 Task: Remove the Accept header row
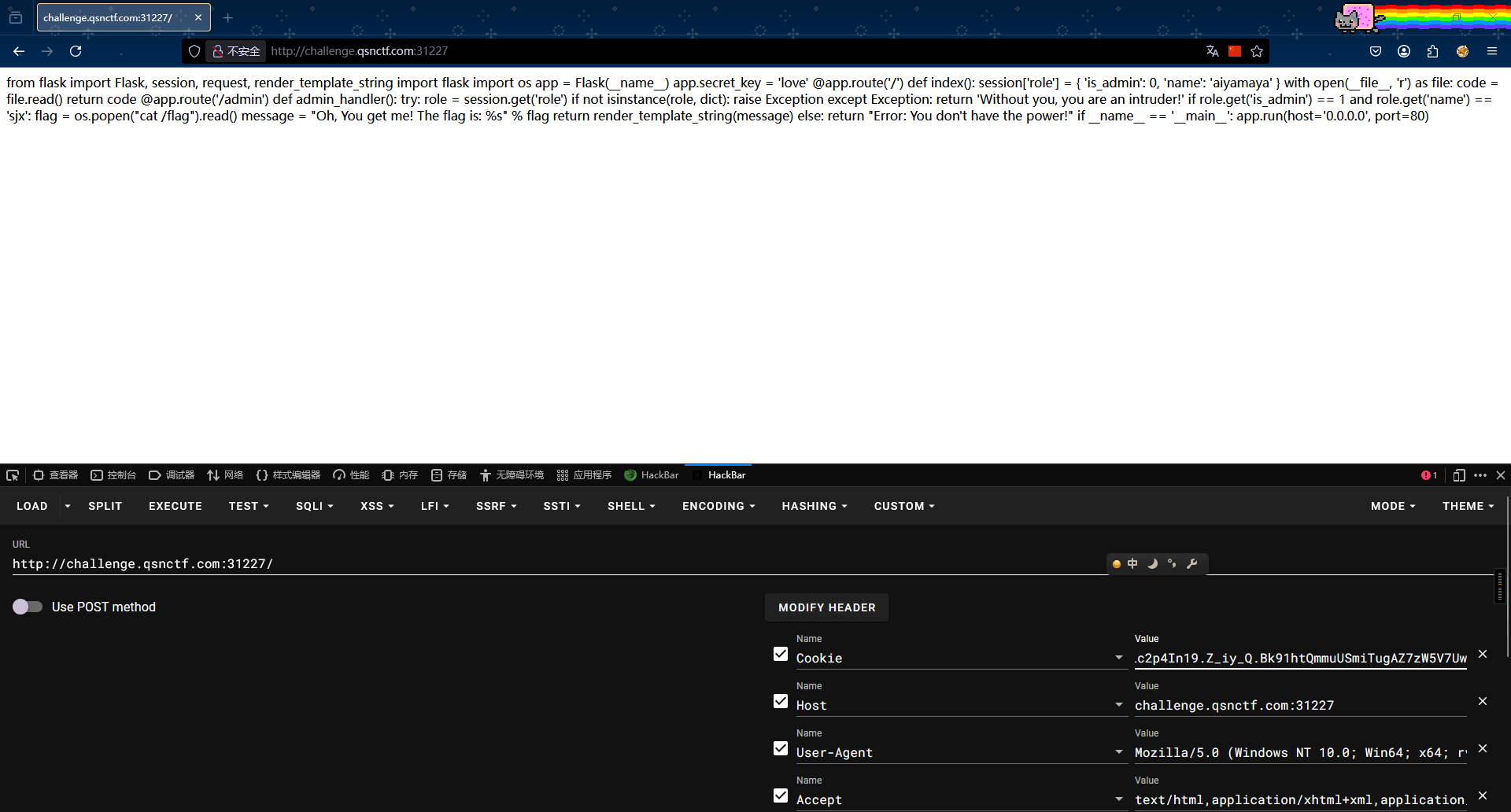(1483, 795)
